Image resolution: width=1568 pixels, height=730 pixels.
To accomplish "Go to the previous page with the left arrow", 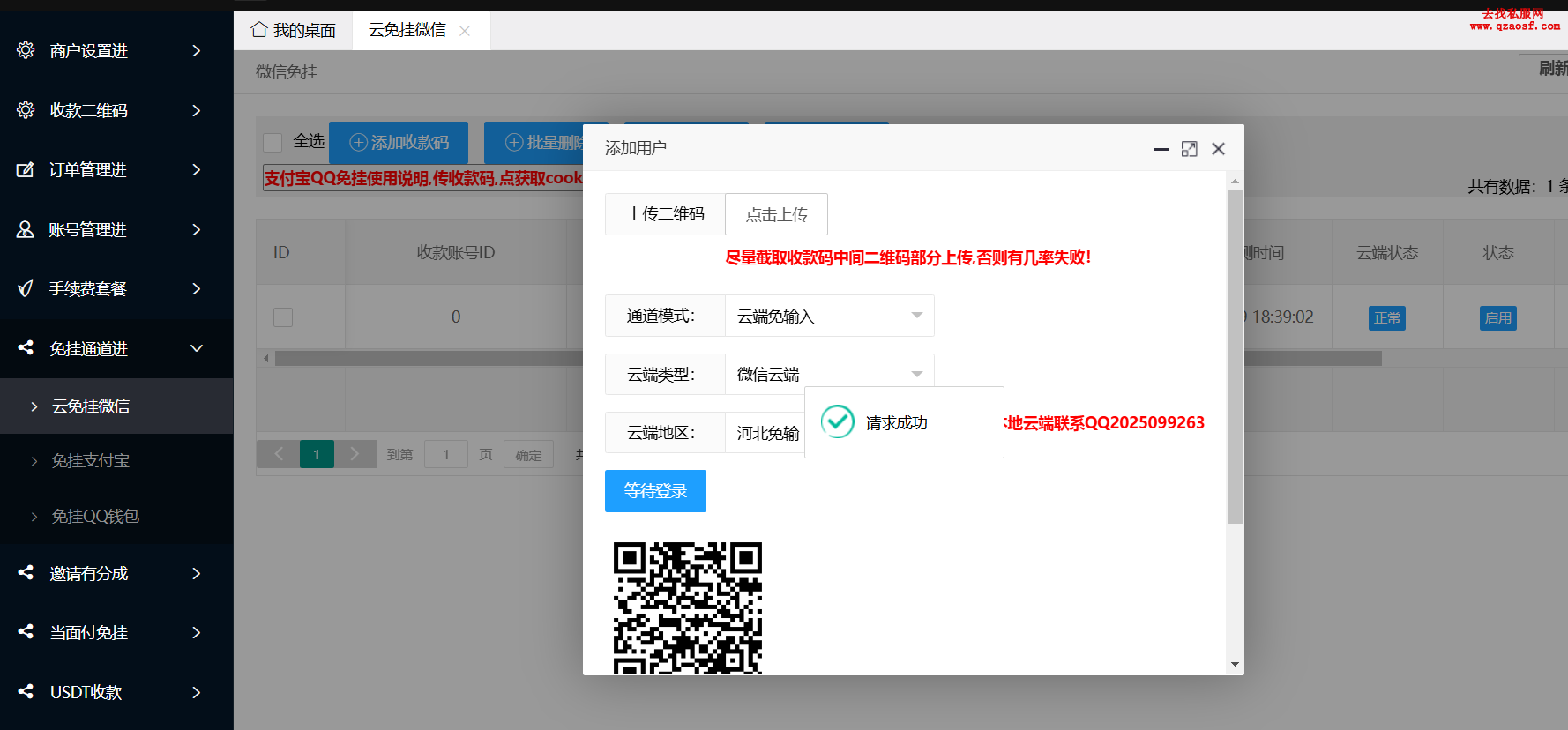I will point(279,454).
